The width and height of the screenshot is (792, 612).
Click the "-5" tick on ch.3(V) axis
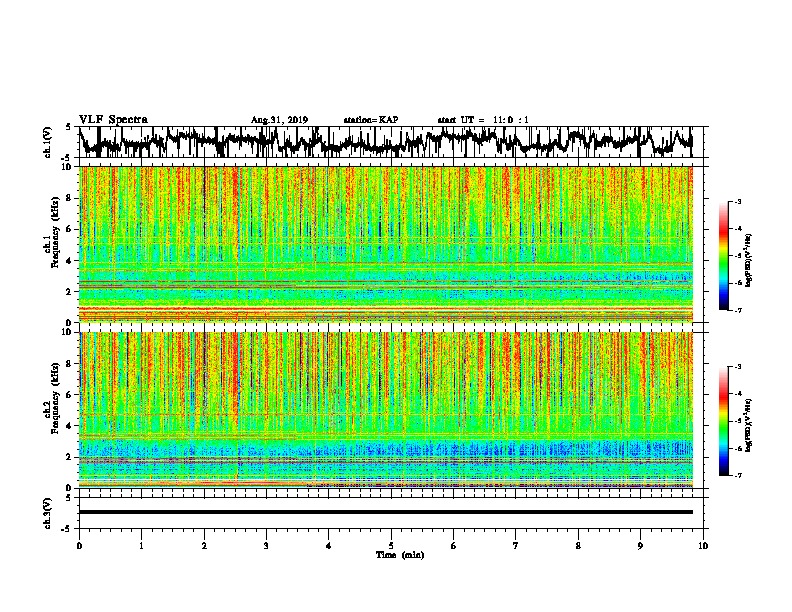point(67,529)
